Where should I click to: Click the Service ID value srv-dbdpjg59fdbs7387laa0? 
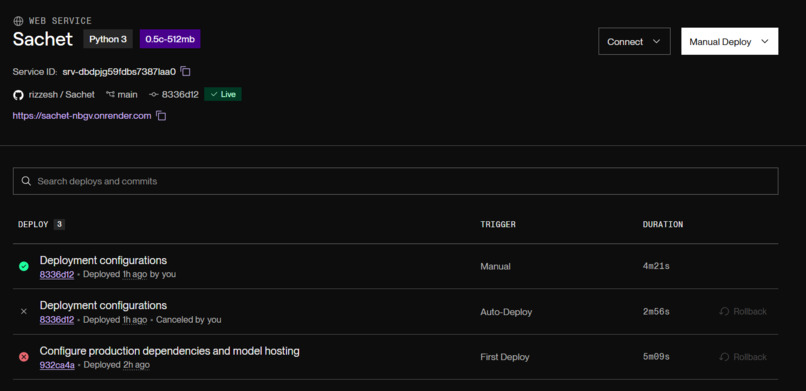pyautogui.click(x=119, y=71)
